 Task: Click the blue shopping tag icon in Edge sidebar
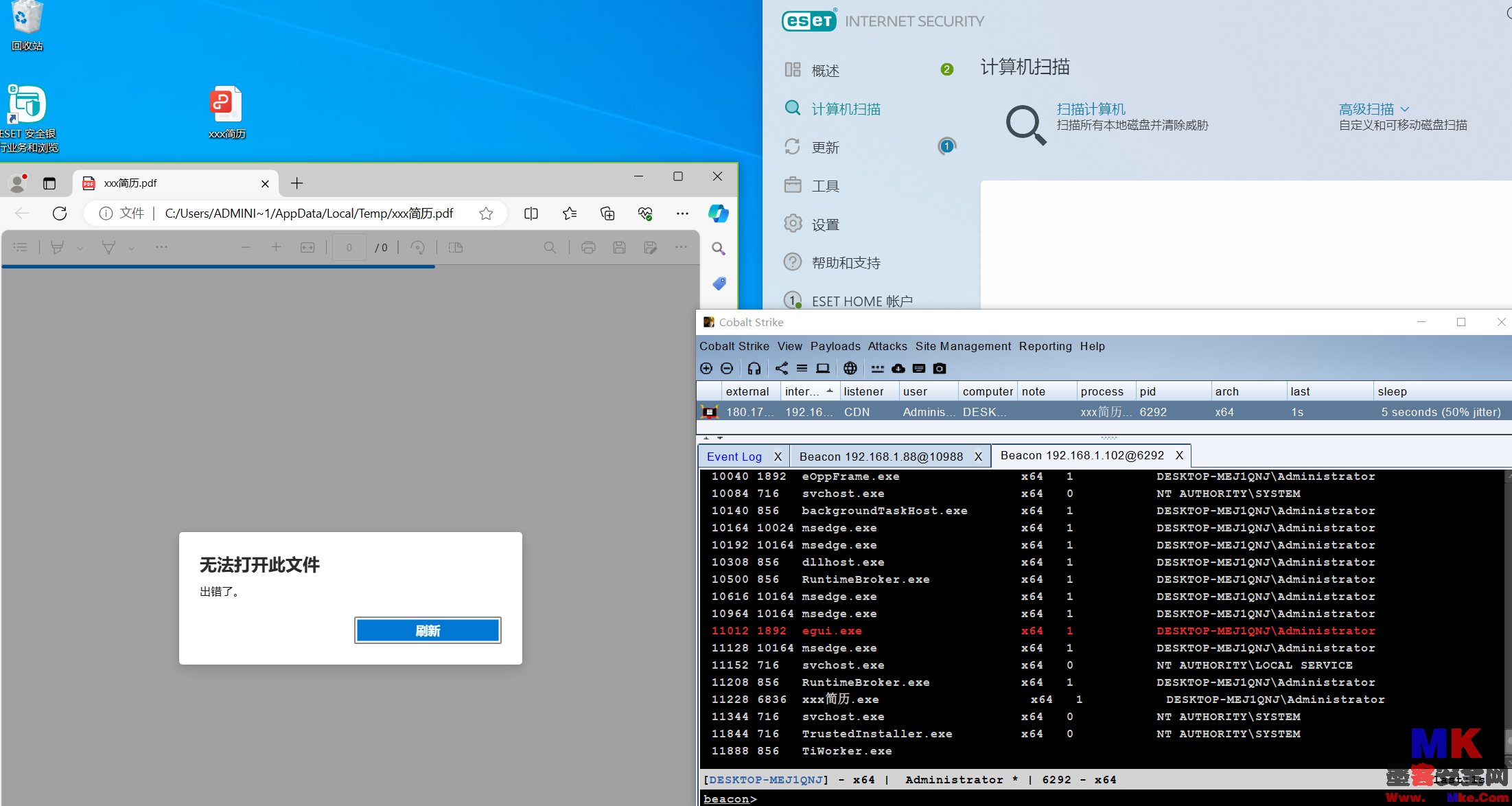719,284
